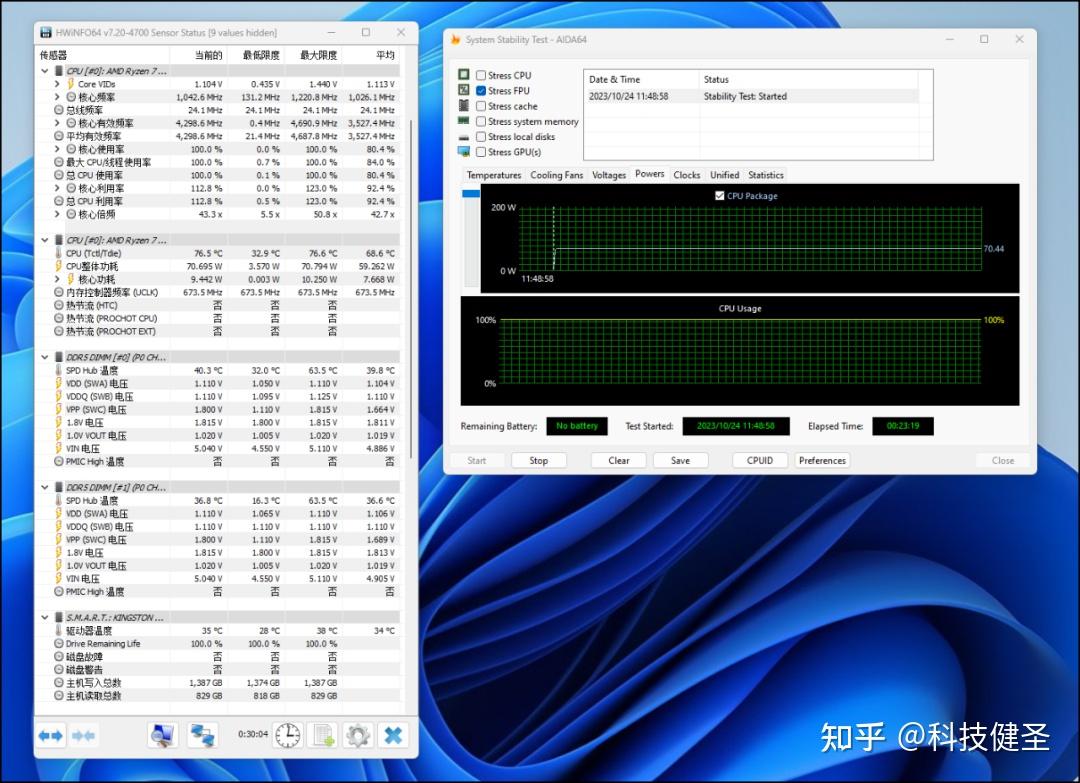The height and width of the screenshot is (783, 1080).
Task: Collapse S.M.A.R.T.: KINGSTON group
Action: tap(45, 618)
